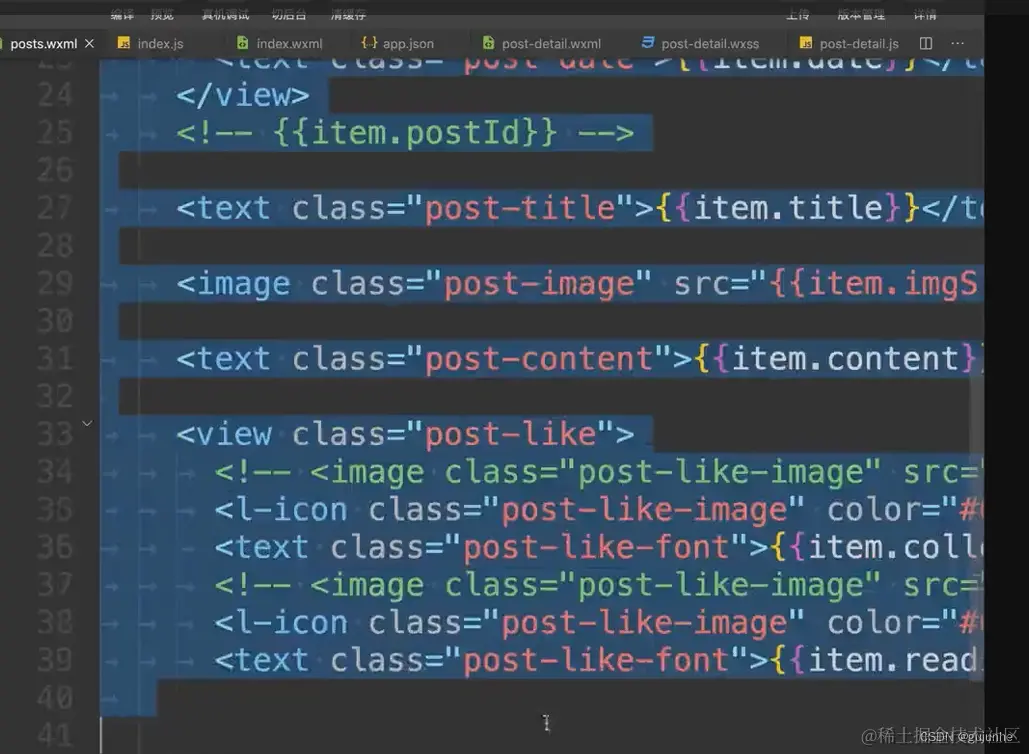
Task: Switch to the index.js tab
Action: click(152, 43)
